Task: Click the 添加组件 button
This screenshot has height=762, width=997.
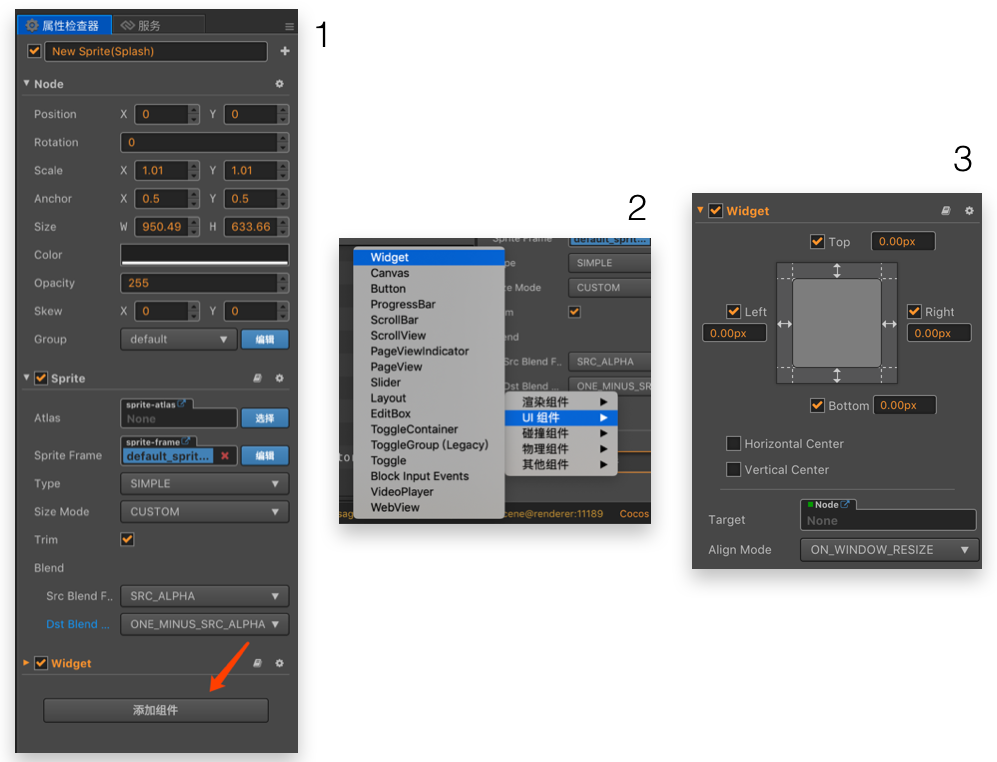Action: click(156, 710)
